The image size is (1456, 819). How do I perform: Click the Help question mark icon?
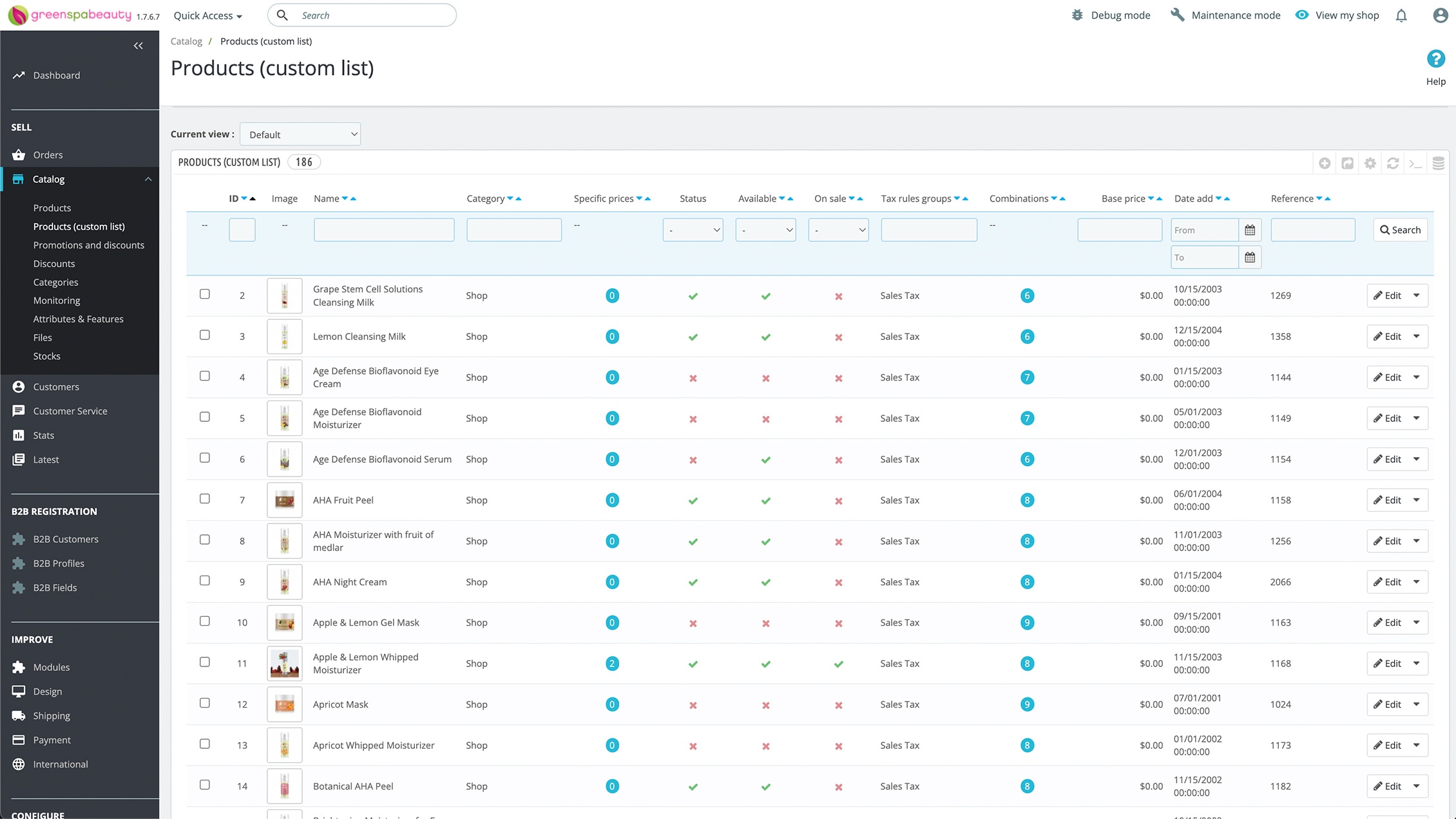coord(1435,59)
